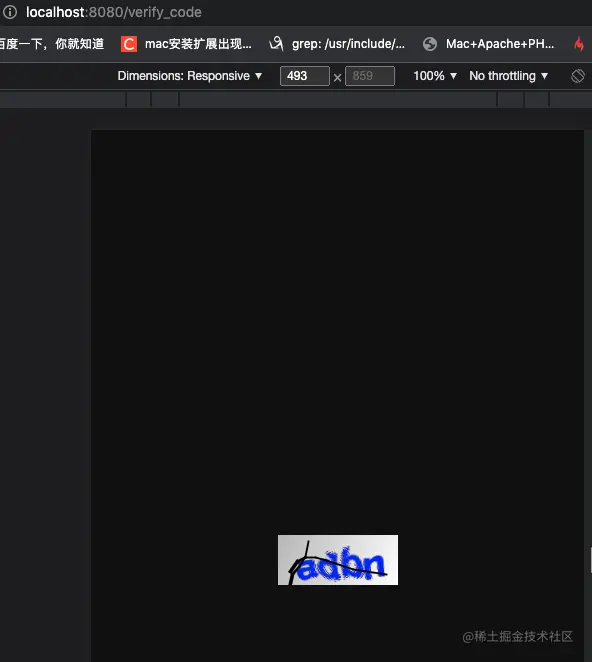Viewport: 592px width, 662px height.
Task: Open the grep: /usr/include bookmark
Action: 348,44
